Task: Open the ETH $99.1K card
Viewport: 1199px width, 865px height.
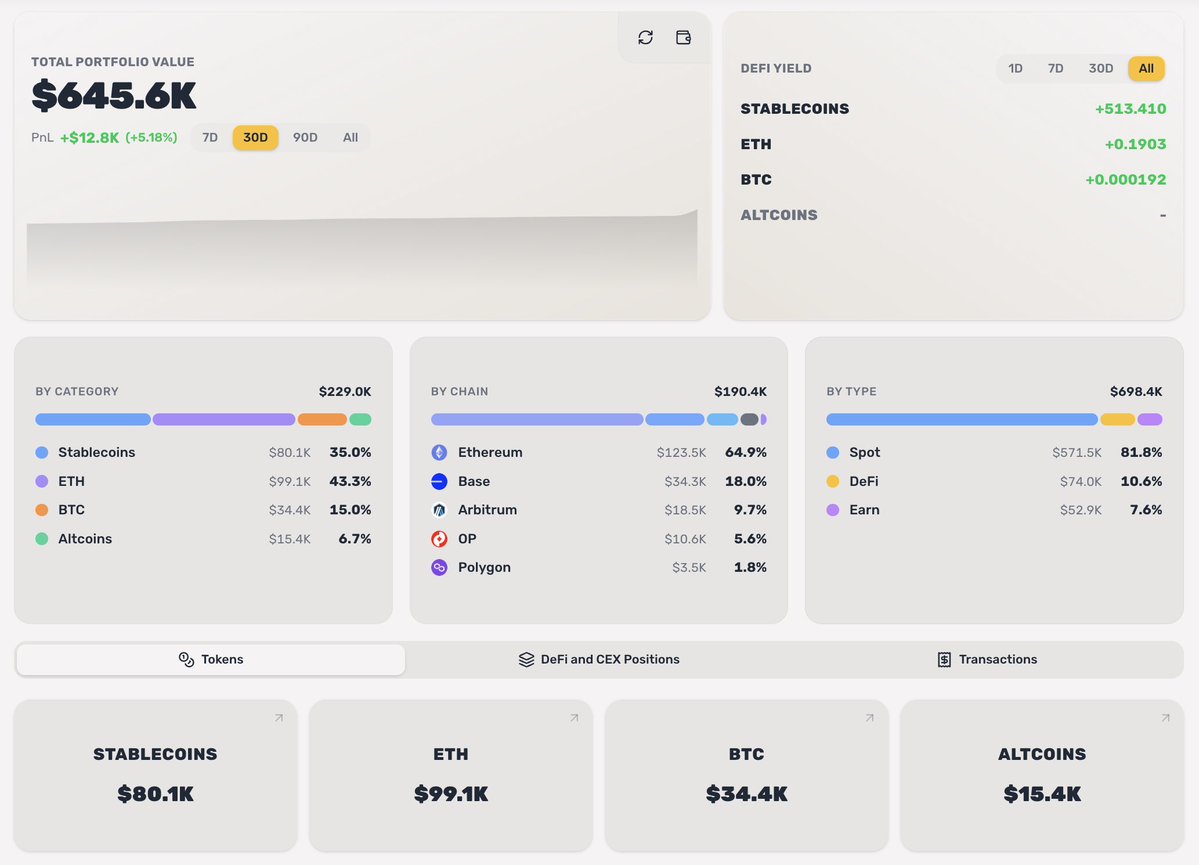Action: coord(451,775)
